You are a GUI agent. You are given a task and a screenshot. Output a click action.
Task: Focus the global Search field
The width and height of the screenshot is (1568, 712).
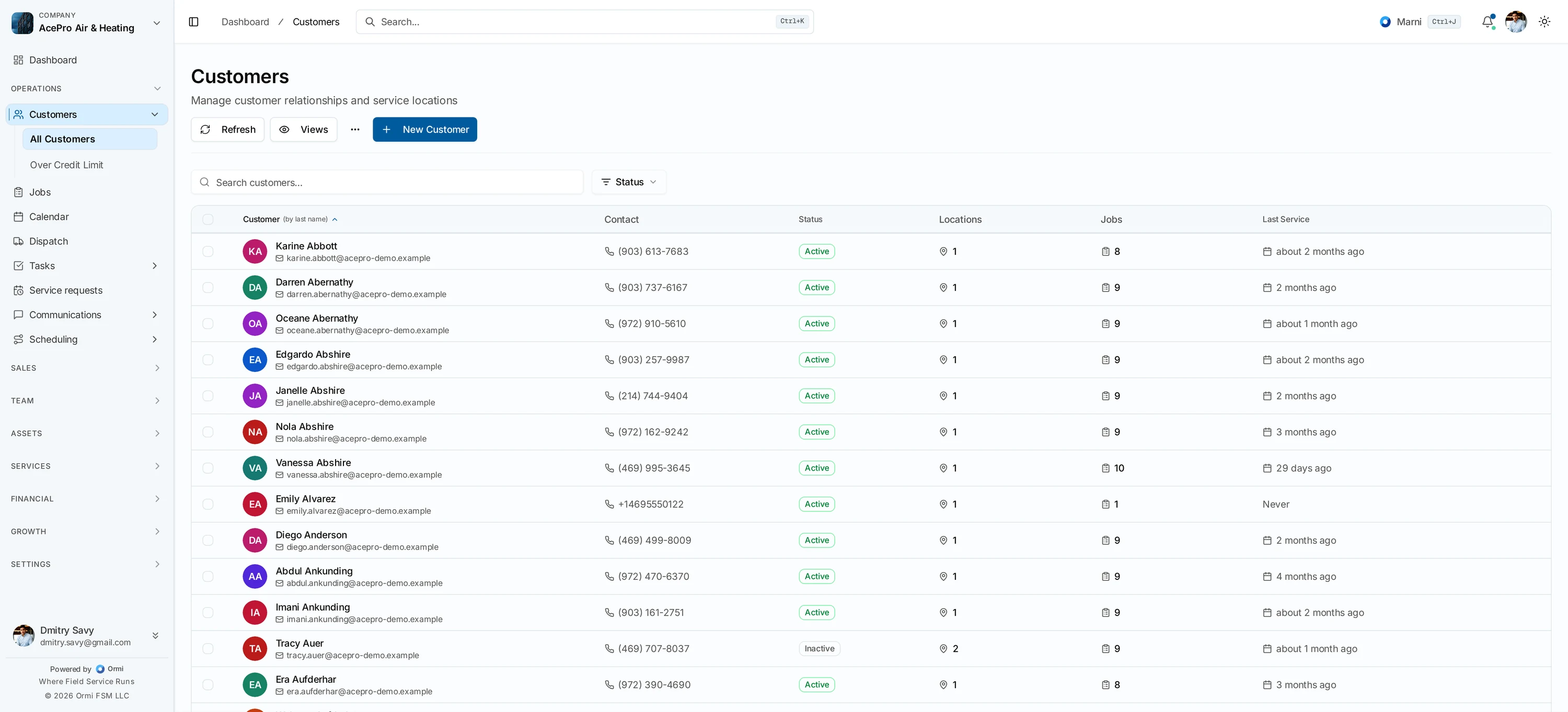584,22
